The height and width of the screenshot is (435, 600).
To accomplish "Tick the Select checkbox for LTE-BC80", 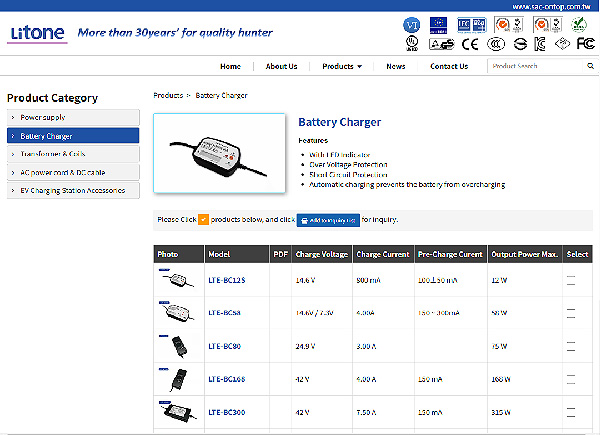I will 571,346.
